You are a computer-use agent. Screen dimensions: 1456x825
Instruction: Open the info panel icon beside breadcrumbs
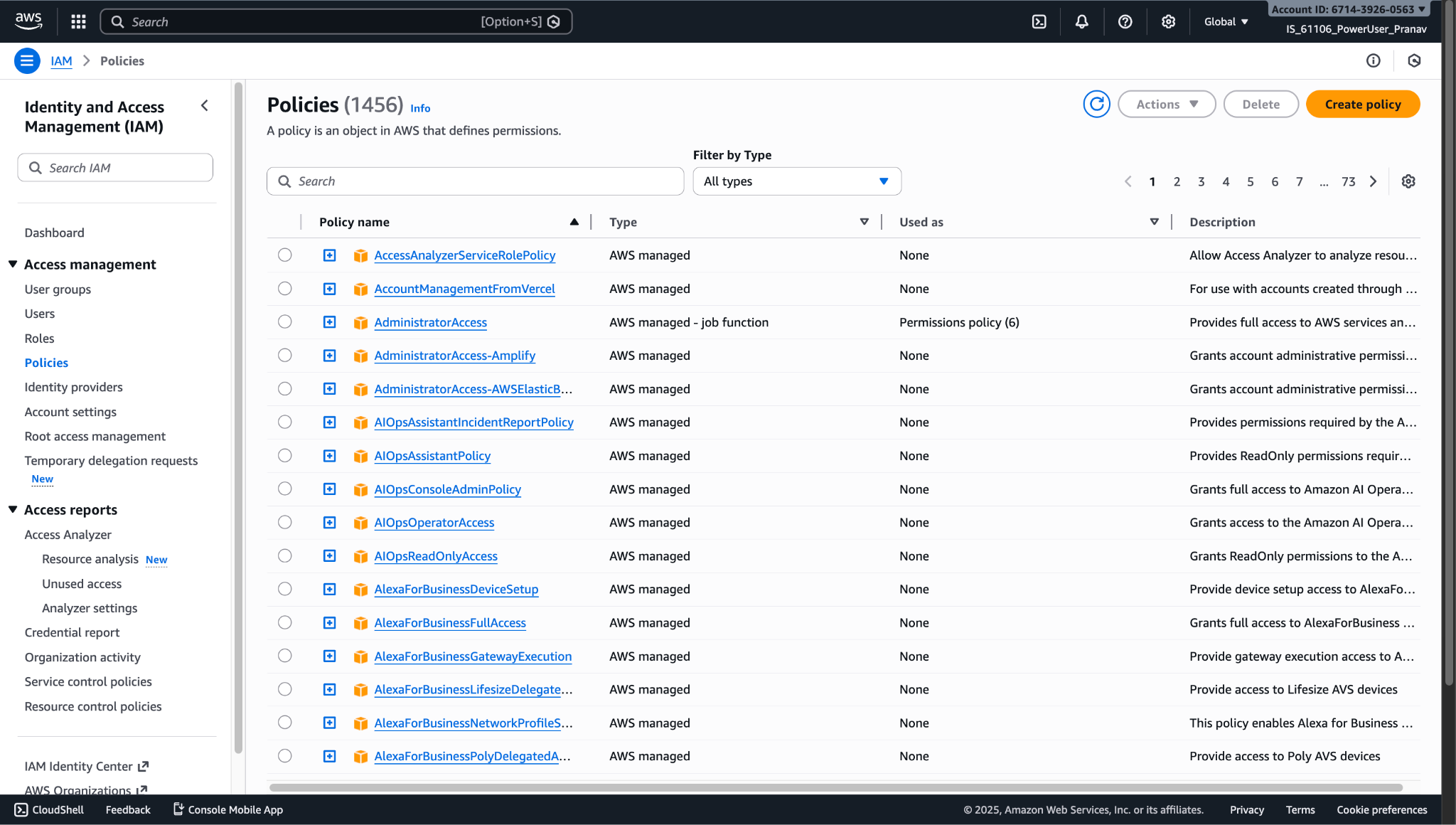point(1373,60)
